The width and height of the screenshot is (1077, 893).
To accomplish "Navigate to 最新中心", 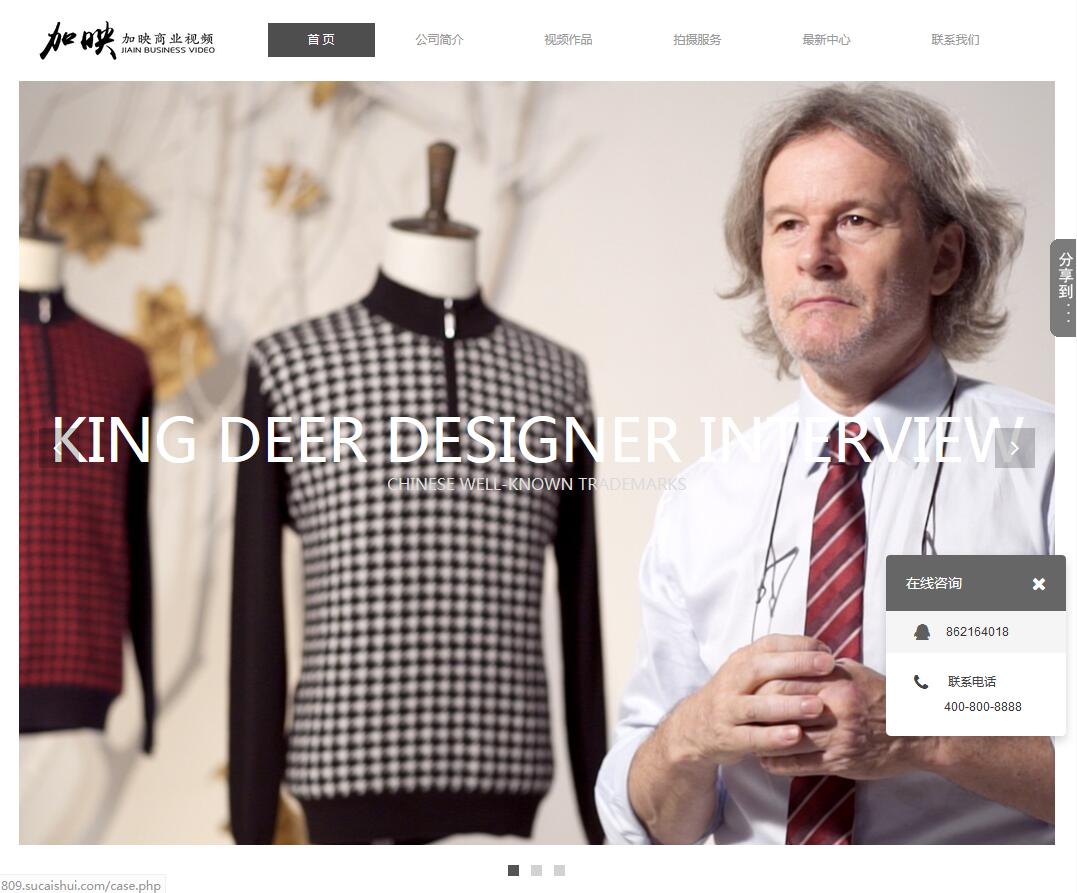I will pyautogui.click(x=826, y=40).
